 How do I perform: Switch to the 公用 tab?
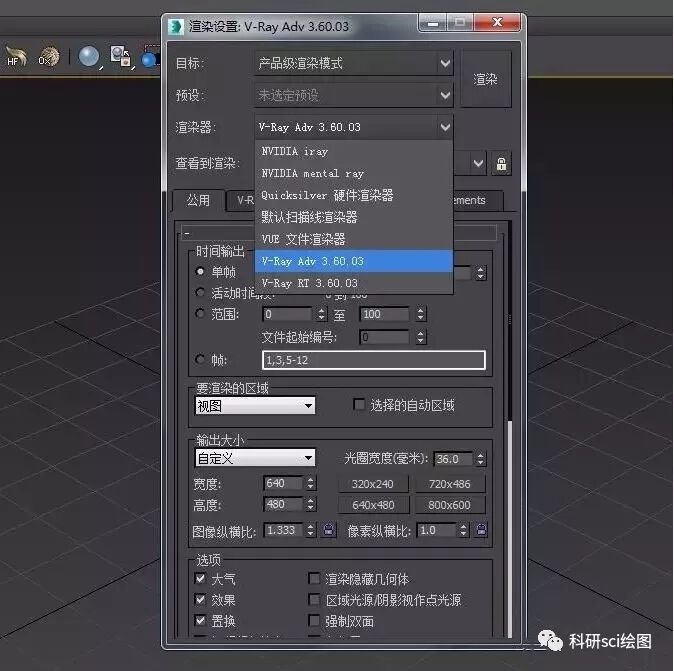pyautogui.click(x=198, y=200)
